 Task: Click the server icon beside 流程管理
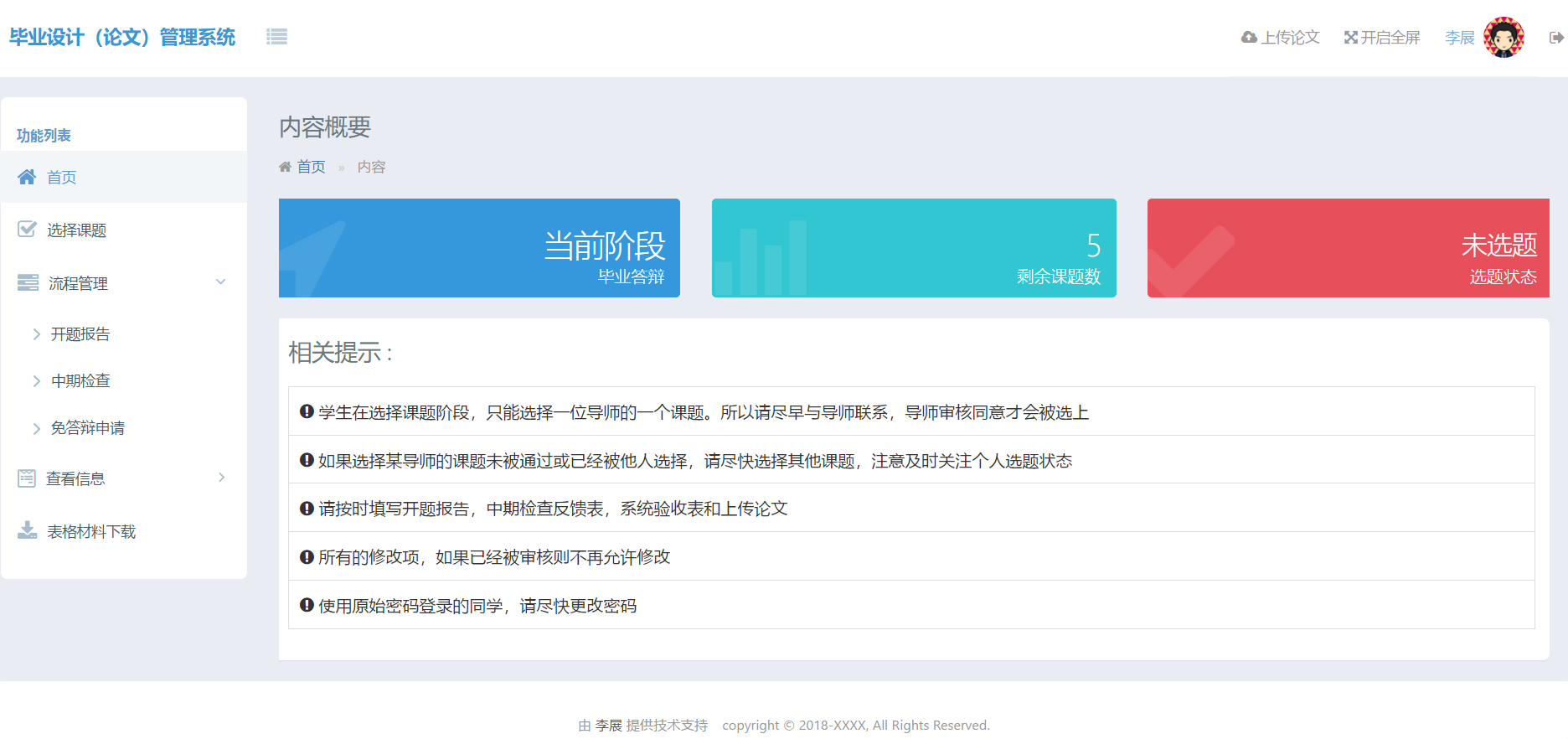pyautogui.click(x=28, y=282)
